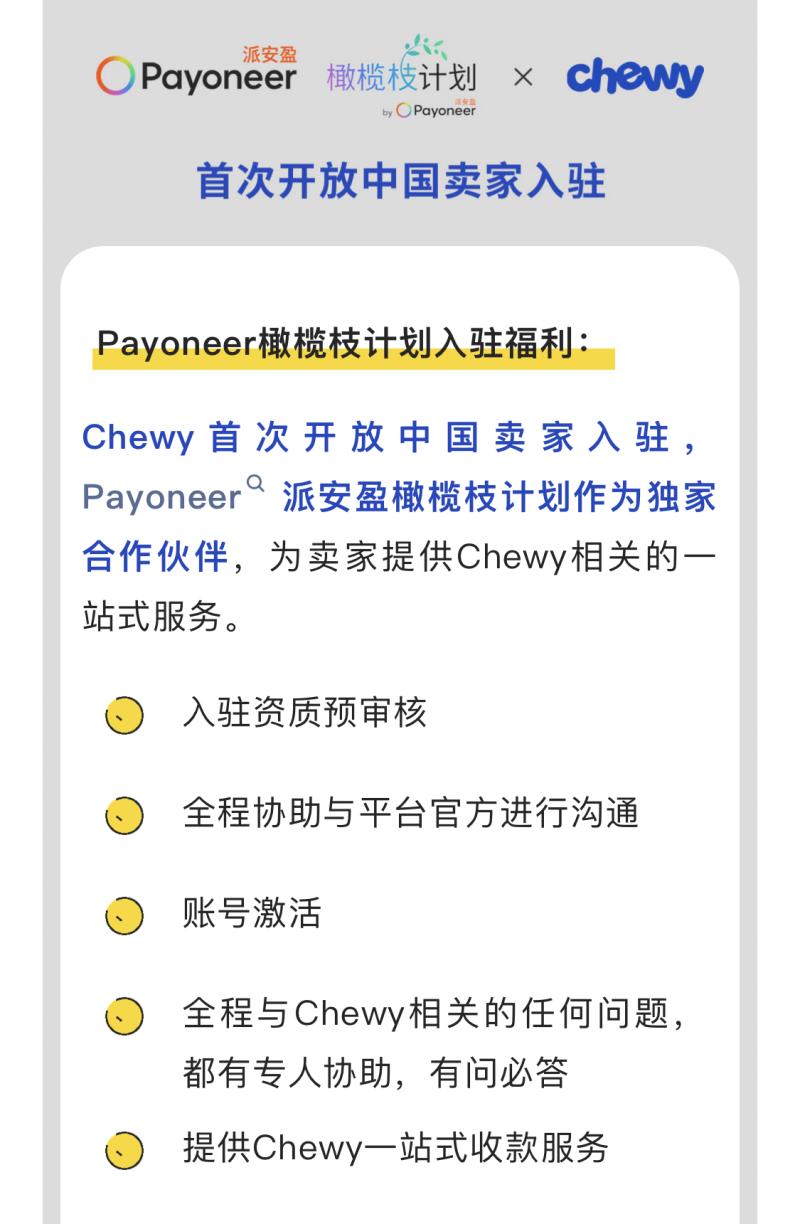The height and width of the screenshot is (1224, 800).
Task: Click the 都有专人协助，有问必答 text line
Action: pos(375,1073)
